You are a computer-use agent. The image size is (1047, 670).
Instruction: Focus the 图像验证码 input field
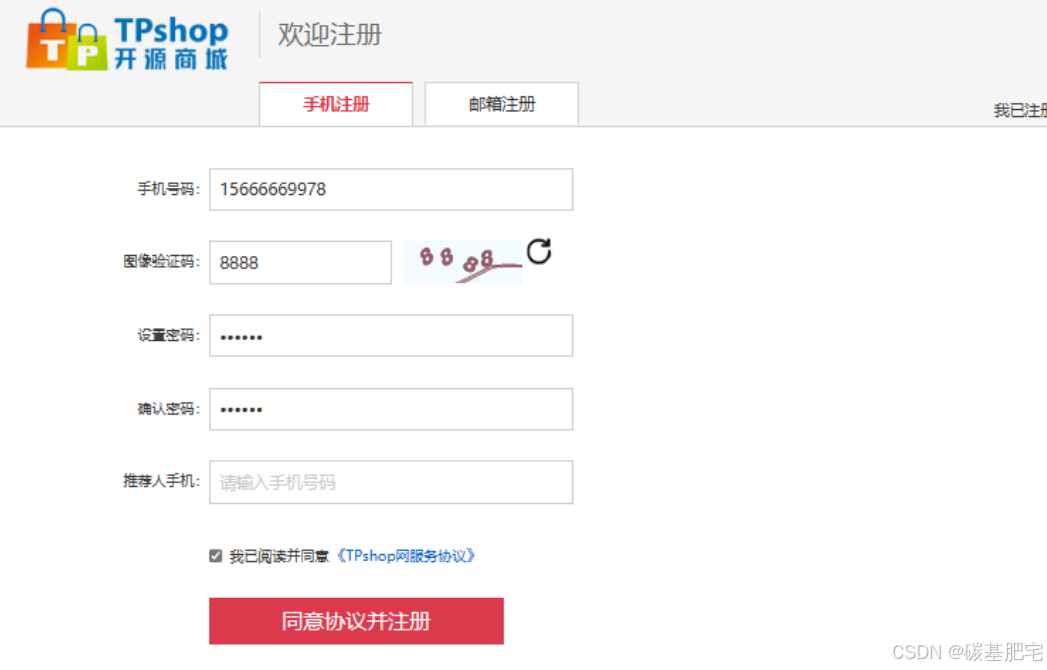pyautogui.click(x=300, y=263)
